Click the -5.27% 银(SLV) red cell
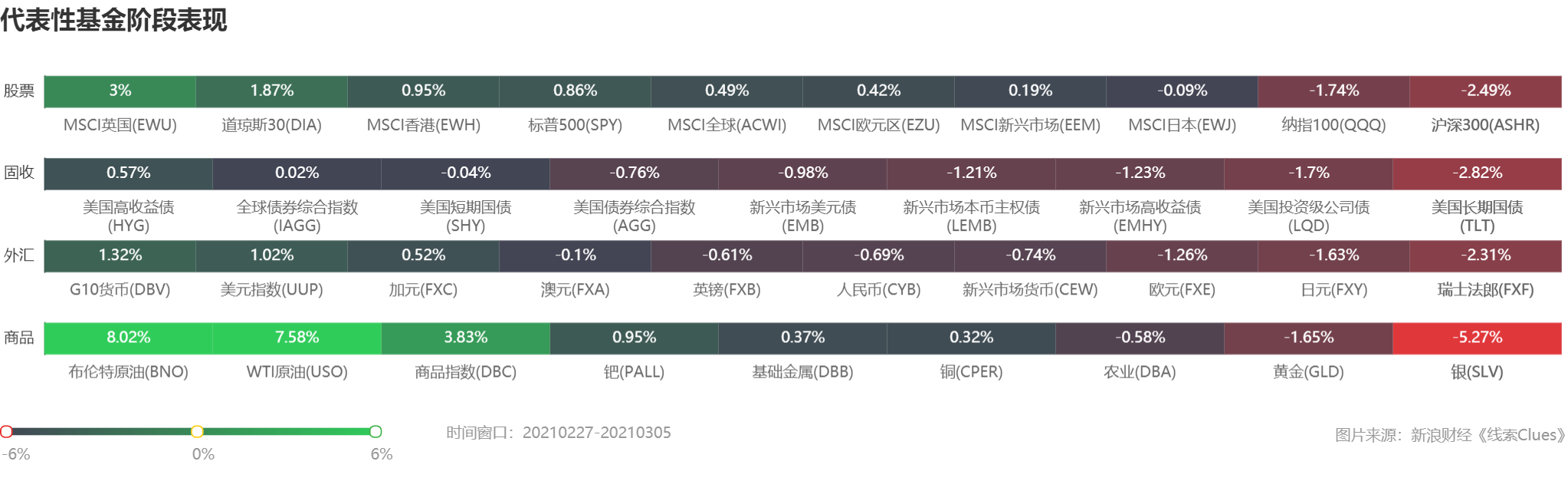The height and width of the screenshot is (481, 1568). pos(1477,338)
